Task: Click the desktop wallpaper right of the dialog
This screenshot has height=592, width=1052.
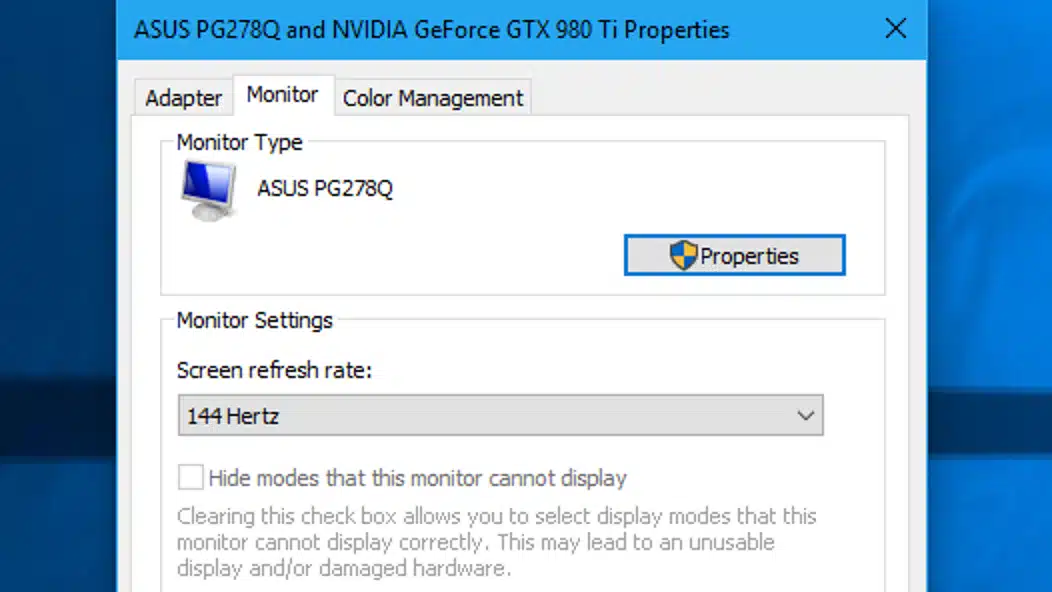Action: [x=990, y=295]
